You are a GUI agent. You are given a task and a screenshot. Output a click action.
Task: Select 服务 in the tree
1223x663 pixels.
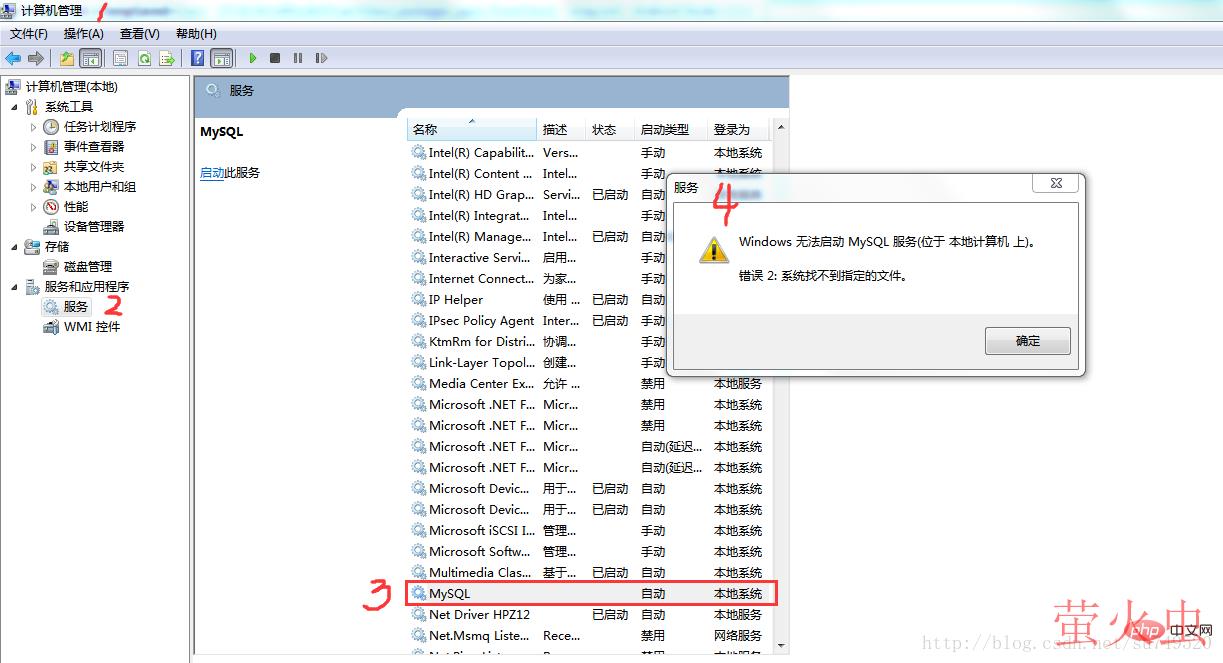tap(76, 307)
